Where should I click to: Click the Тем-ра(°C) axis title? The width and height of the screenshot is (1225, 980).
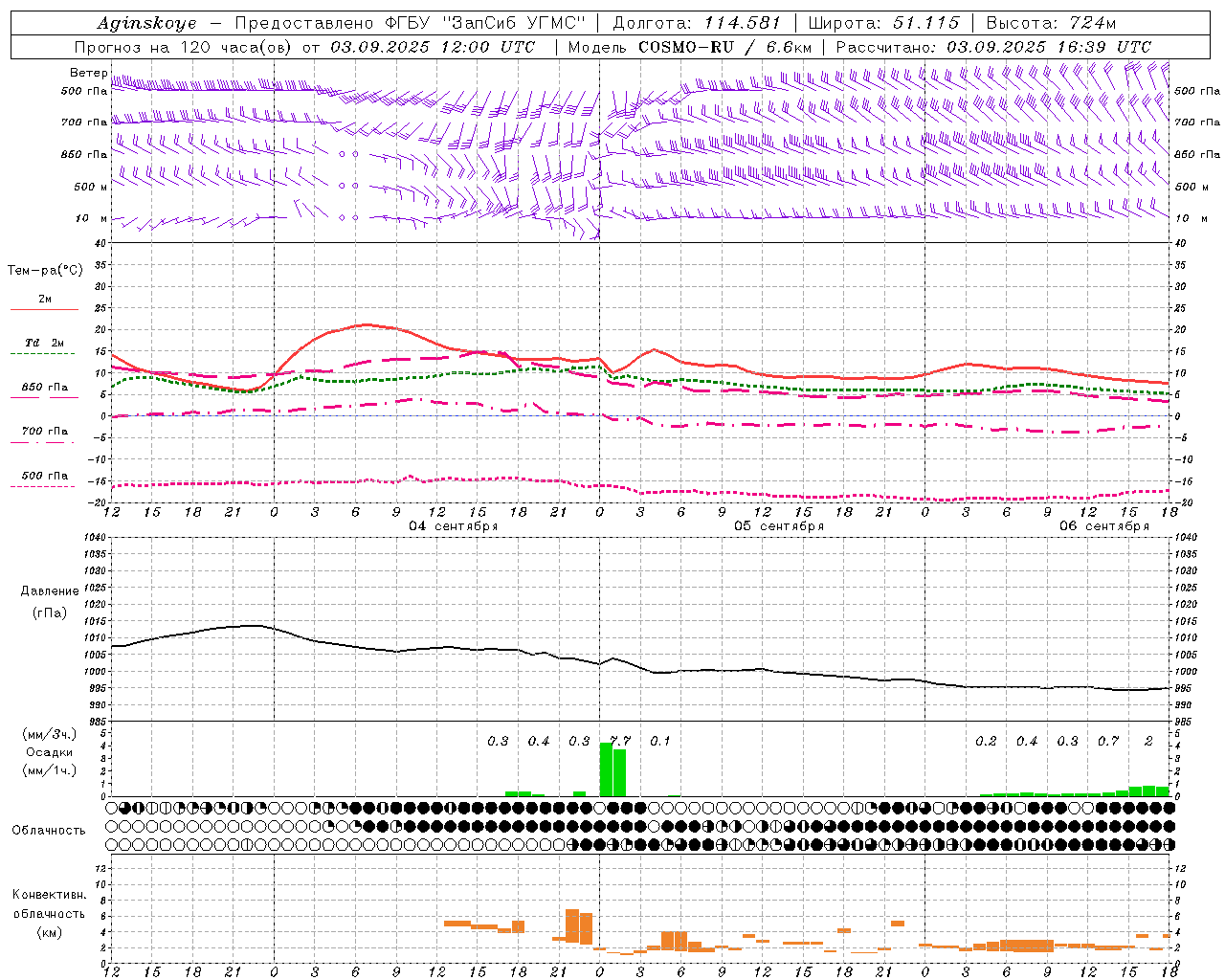click(x=45, y=271)
